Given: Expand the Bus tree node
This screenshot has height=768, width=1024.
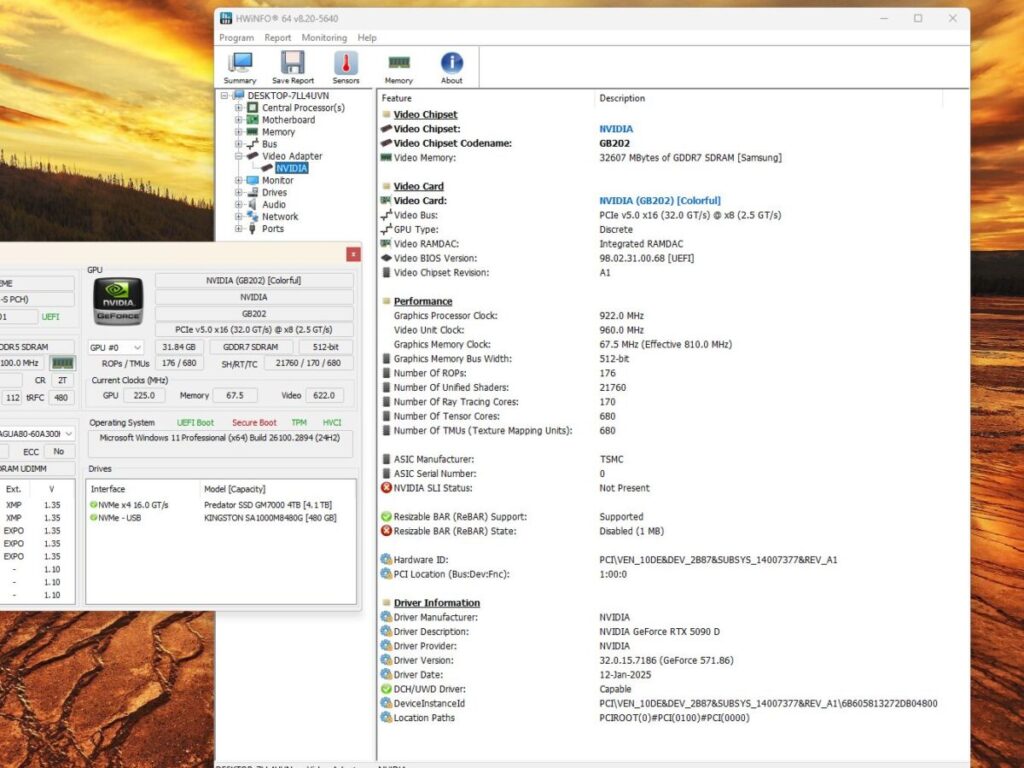Looking at the screenshot, I should tap(238, 144).
